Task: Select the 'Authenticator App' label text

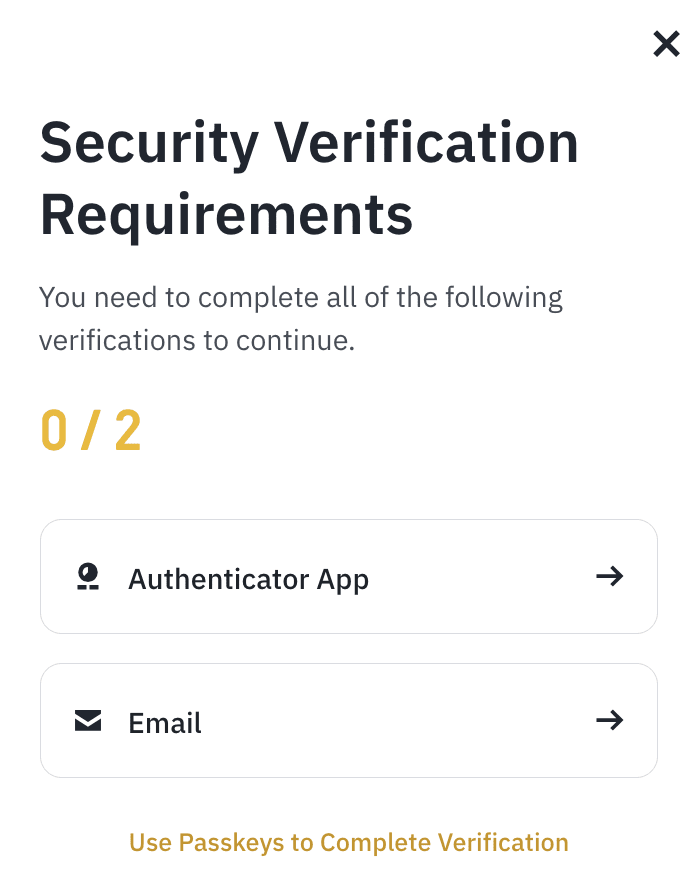Action: [248, 579]
